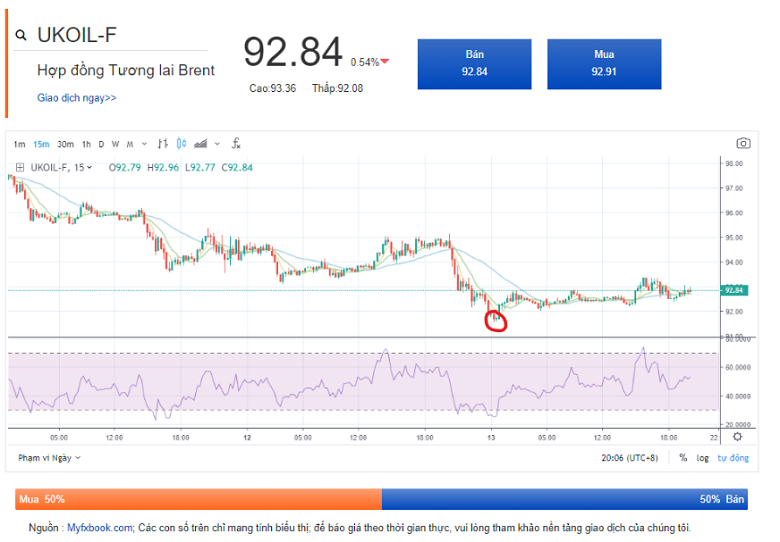780x542 pixels.
Task: Expand the timeframe intervals dropdown arrow
Action: pos(145,144)
